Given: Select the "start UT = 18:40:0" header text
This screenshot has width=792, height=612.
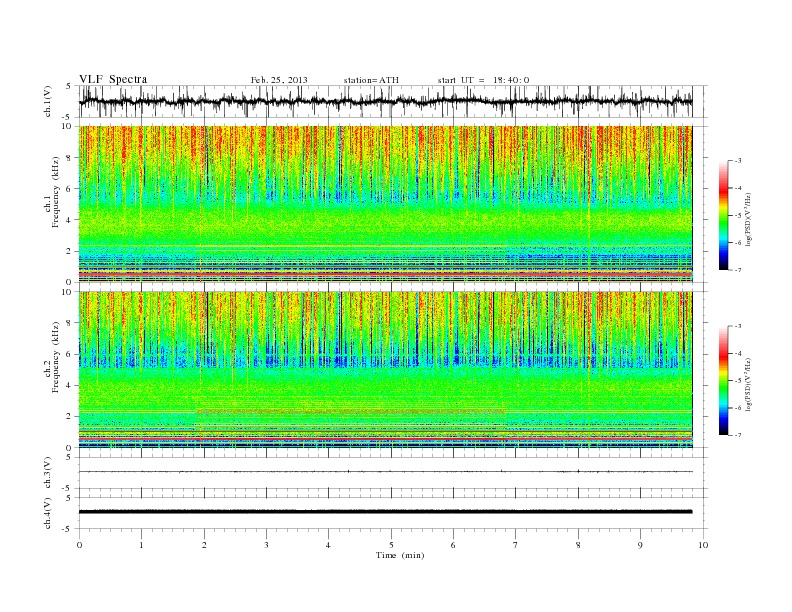Looking at the screenshot, I should click(483, 80).
